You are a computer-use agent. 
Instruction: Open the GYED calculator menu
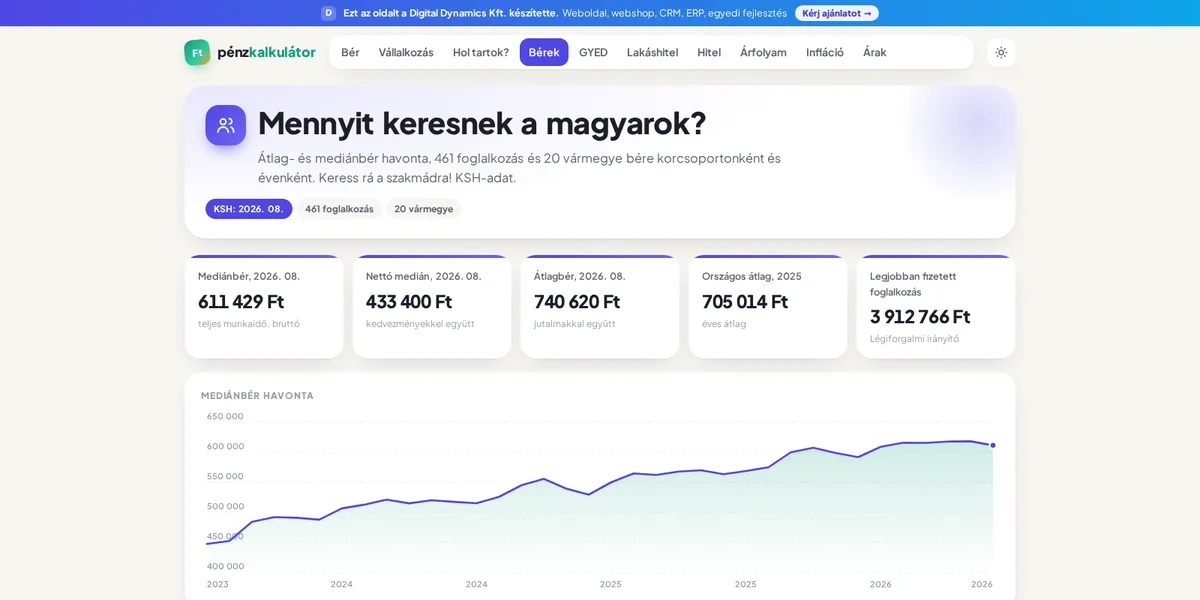coord(593,52)
